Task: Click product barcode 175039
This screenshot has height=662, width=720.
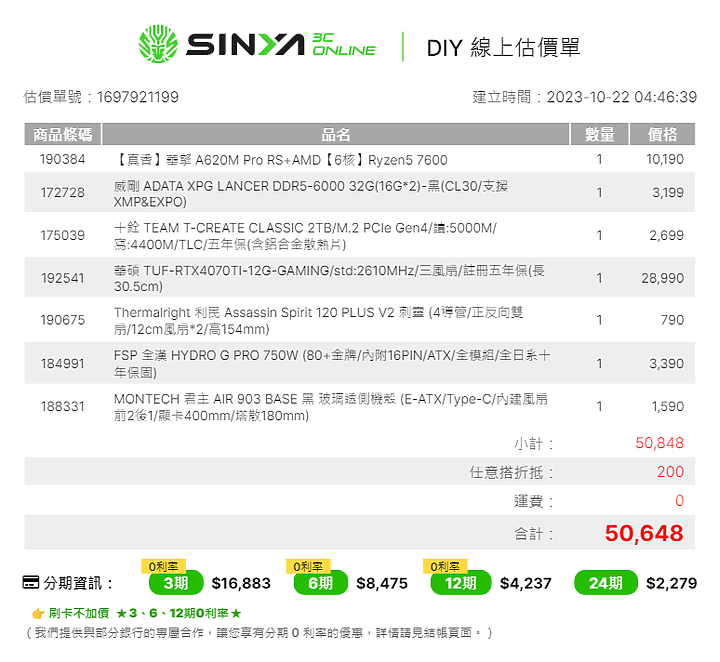Action: coord(62,236)
